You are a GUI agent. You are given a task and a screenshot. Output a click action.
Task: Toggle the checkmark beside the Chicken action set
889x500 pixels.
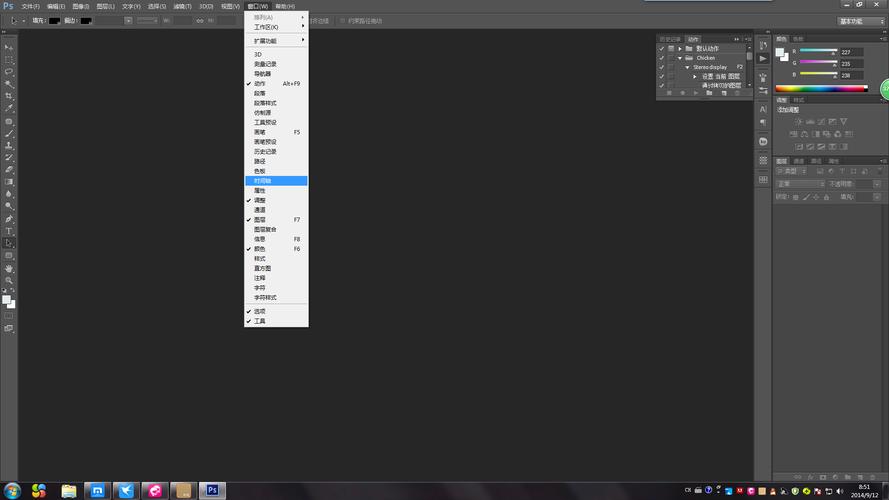coord(661,58)
